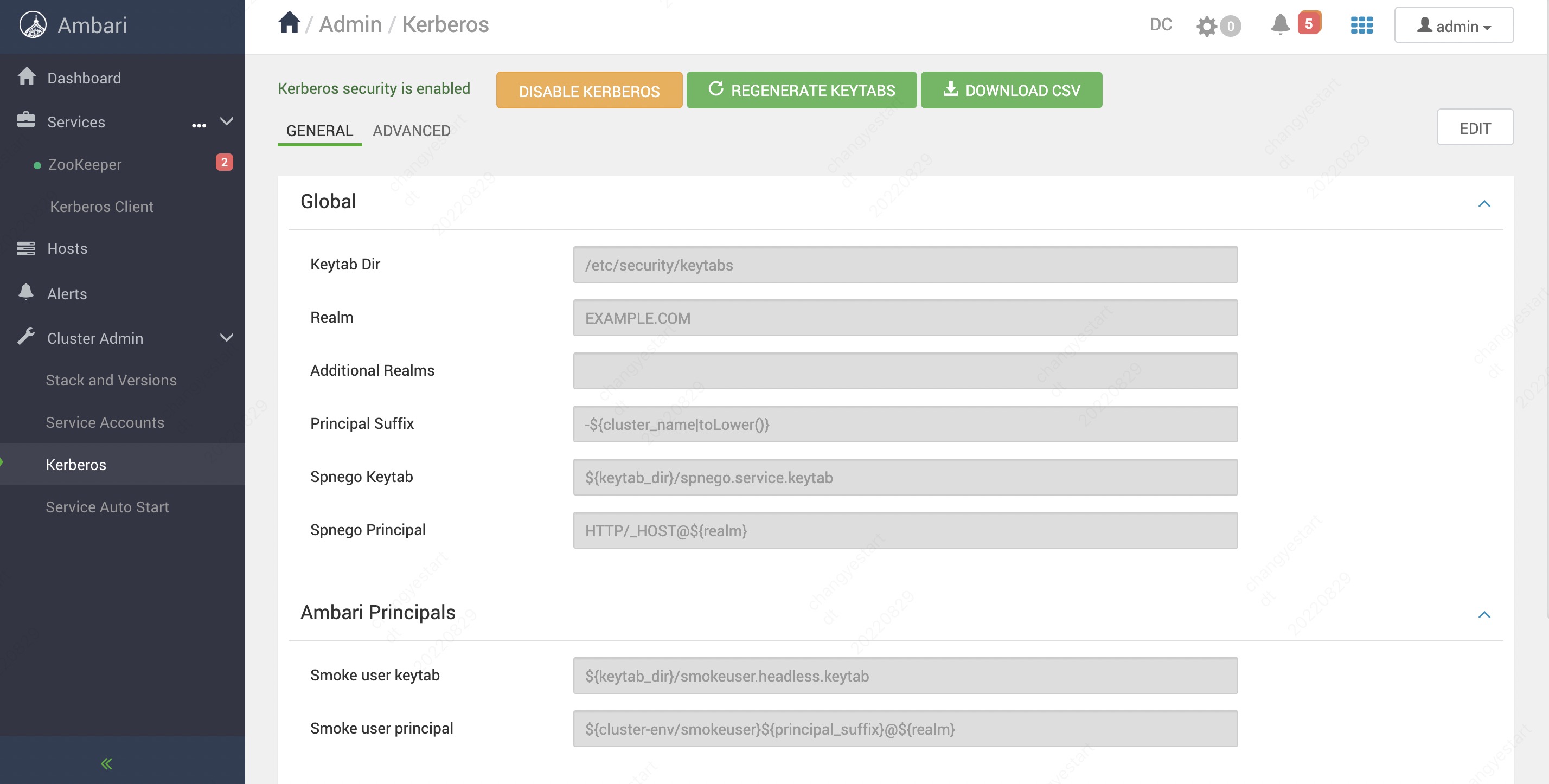Click the Disable Kerberos button
Viewport: 1549px width, 784px height.
click(x=588, y=91)
